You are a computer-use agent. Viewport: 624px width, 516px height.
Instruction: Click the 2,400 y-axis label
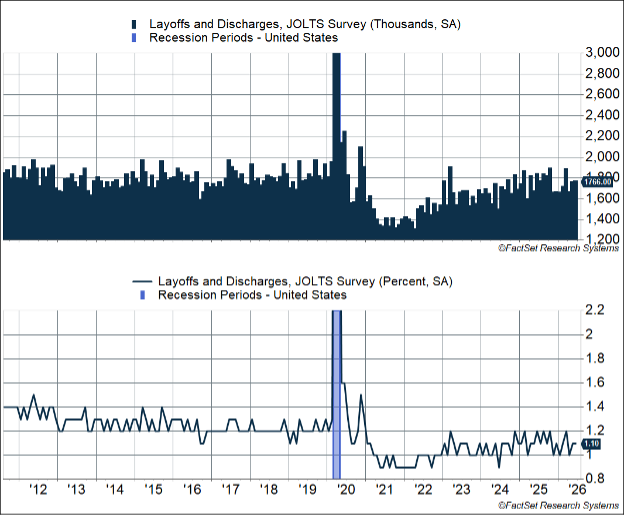coord(602,115)
